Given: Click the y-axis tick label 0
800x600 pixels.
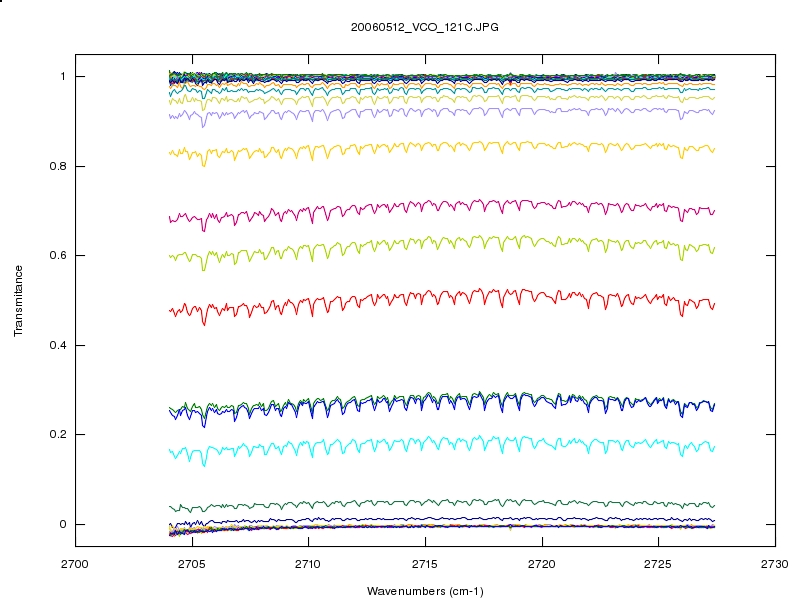Looking at the screenshot, I should point(63,524).
